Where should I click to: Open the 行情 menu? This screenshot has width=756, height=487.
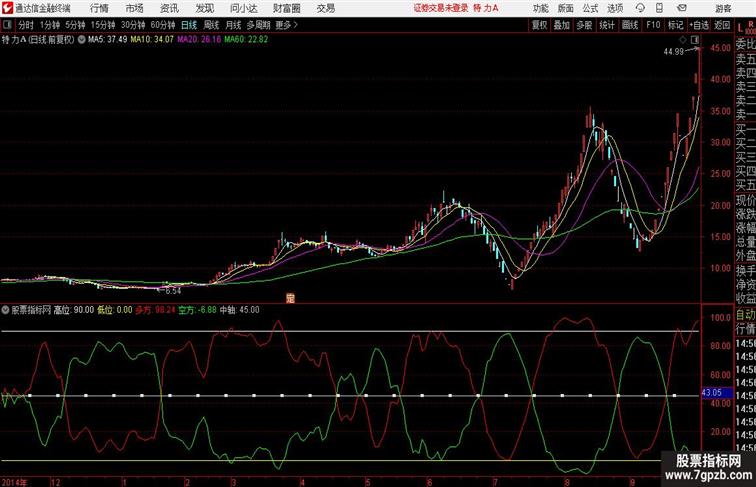coord(99,8)
